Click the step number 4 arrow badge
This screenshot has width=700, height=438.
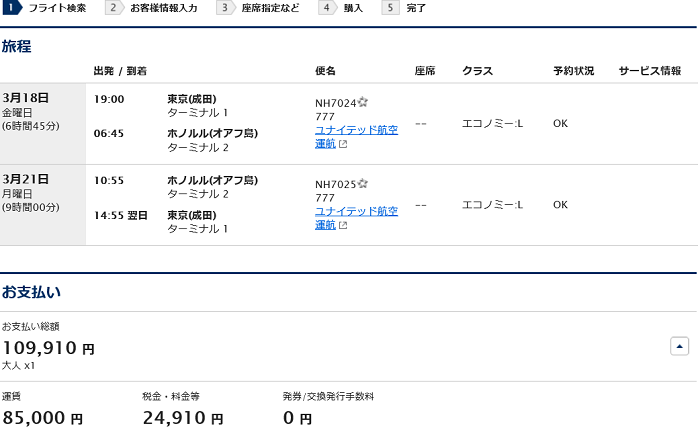click(327, 8)
